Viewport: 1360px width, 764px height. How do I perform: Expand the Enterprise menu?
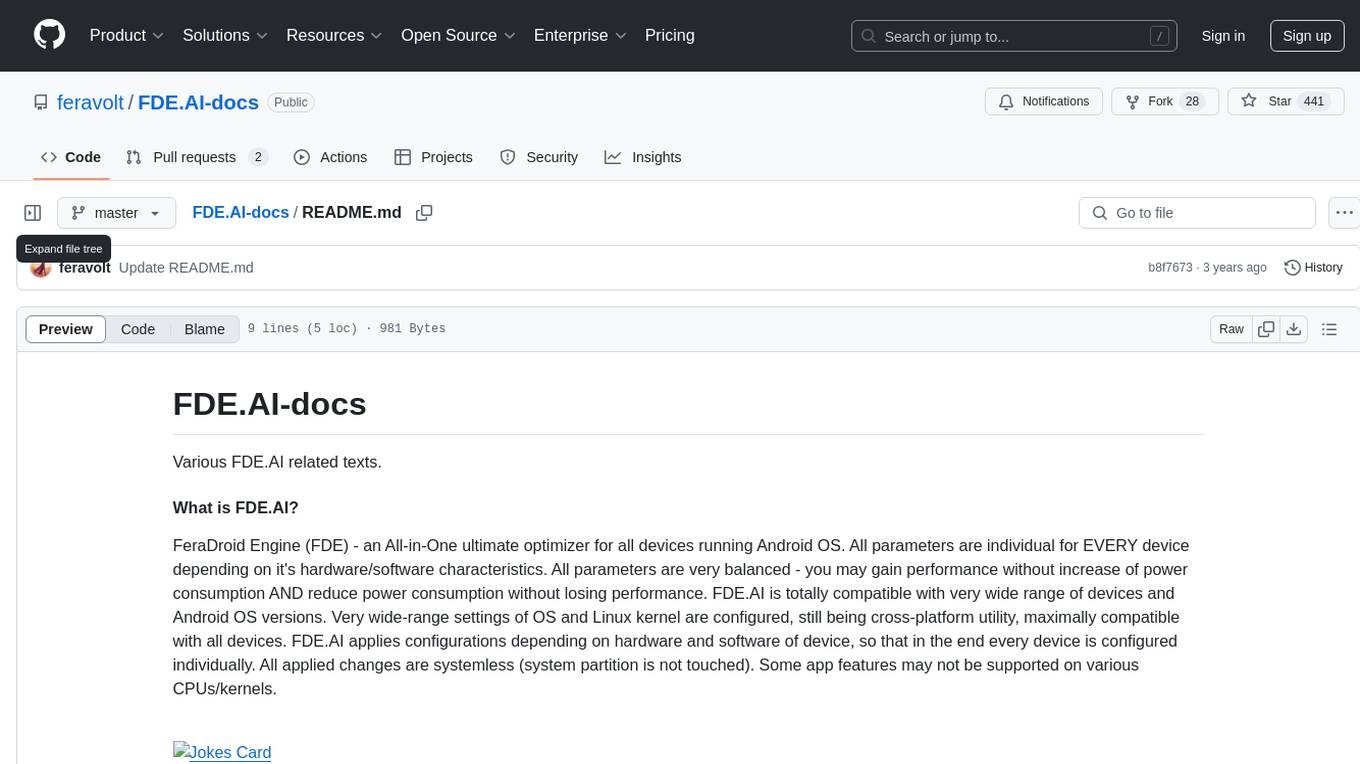pyautogui.click(x=580, y=35)
